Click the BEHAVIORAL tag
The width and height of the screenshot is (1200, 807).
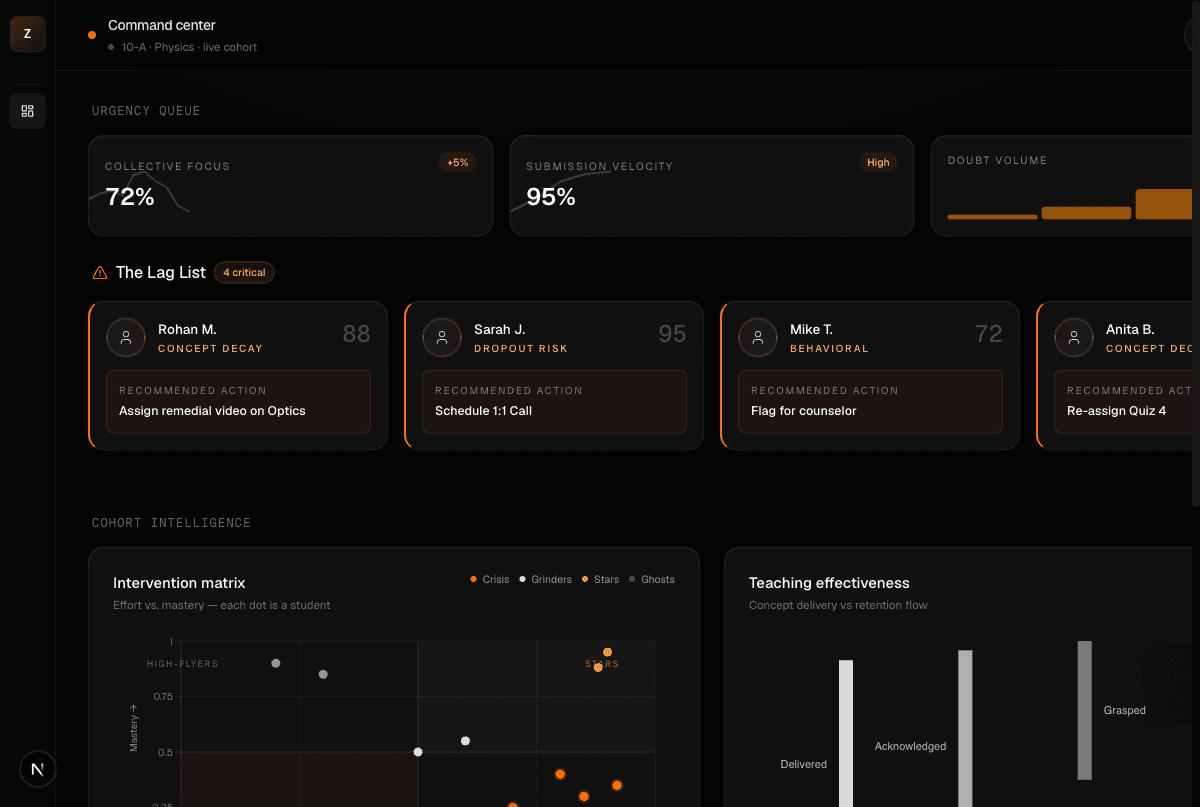point(829,349)
